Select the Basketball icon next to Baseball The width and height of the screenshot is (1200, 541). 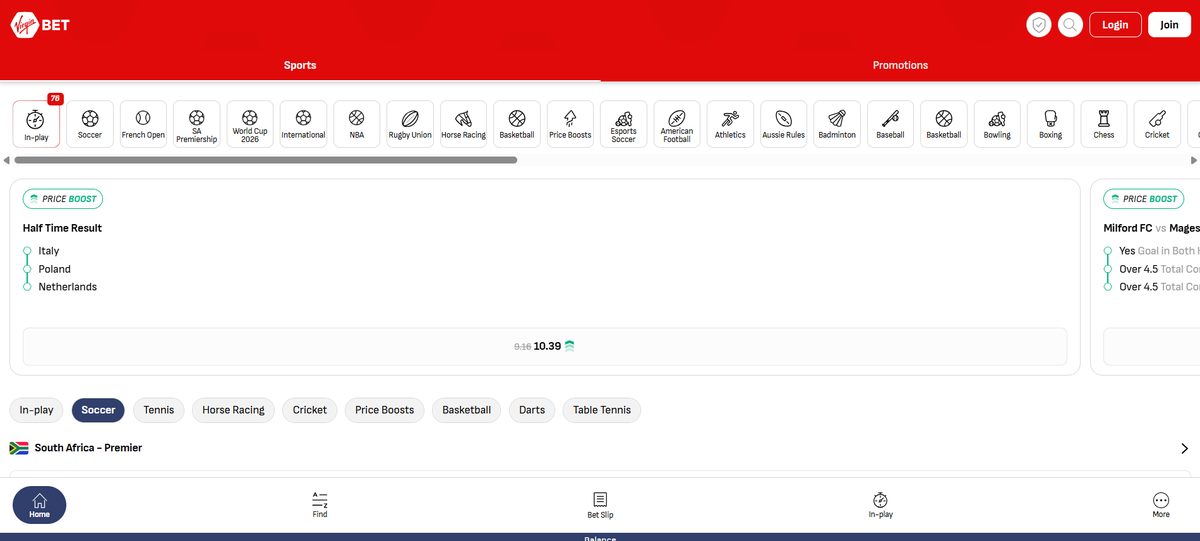(943, 124)
